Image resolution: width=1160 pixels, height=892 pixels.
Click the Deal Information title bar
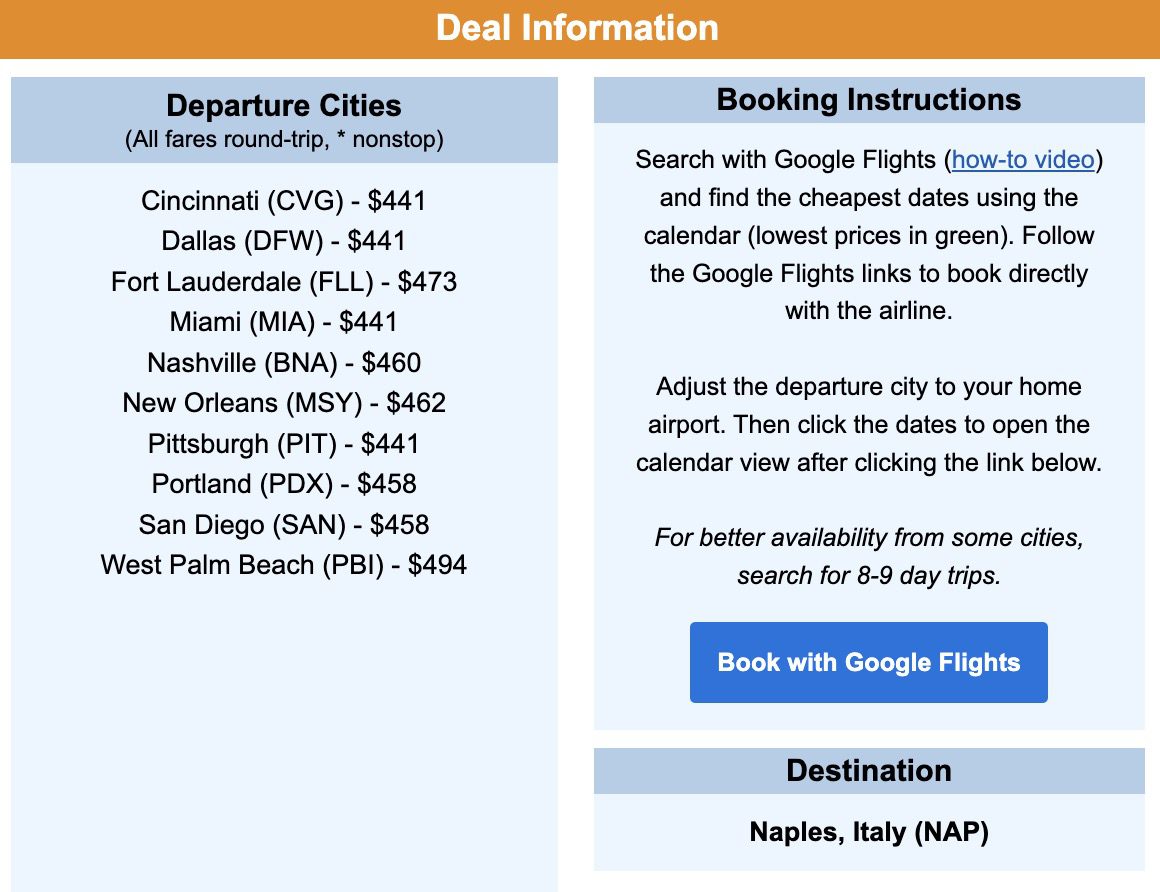click(580, 28)
